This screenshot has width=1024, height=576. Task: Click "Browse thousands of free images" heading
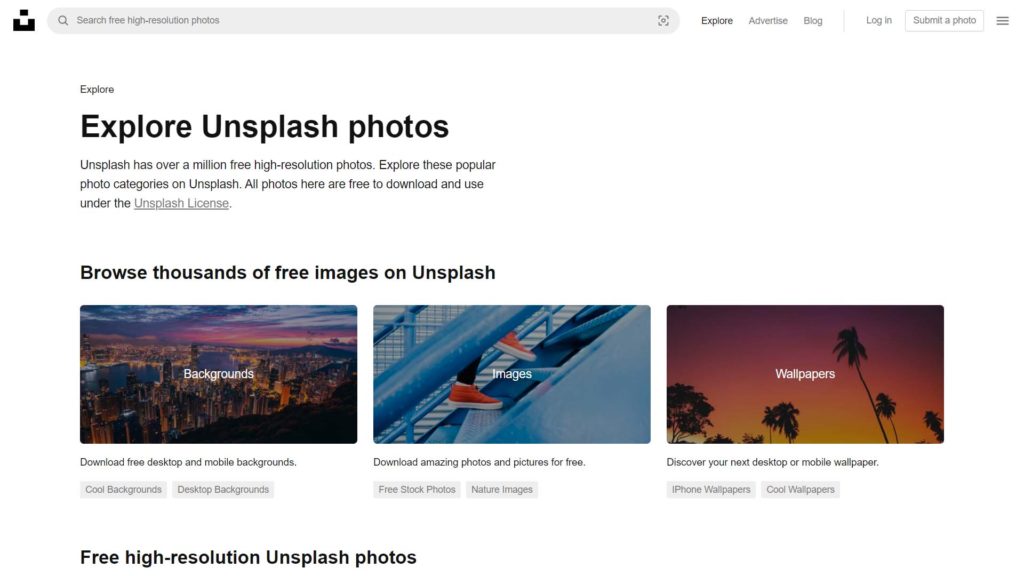click(x=288, y=272)
